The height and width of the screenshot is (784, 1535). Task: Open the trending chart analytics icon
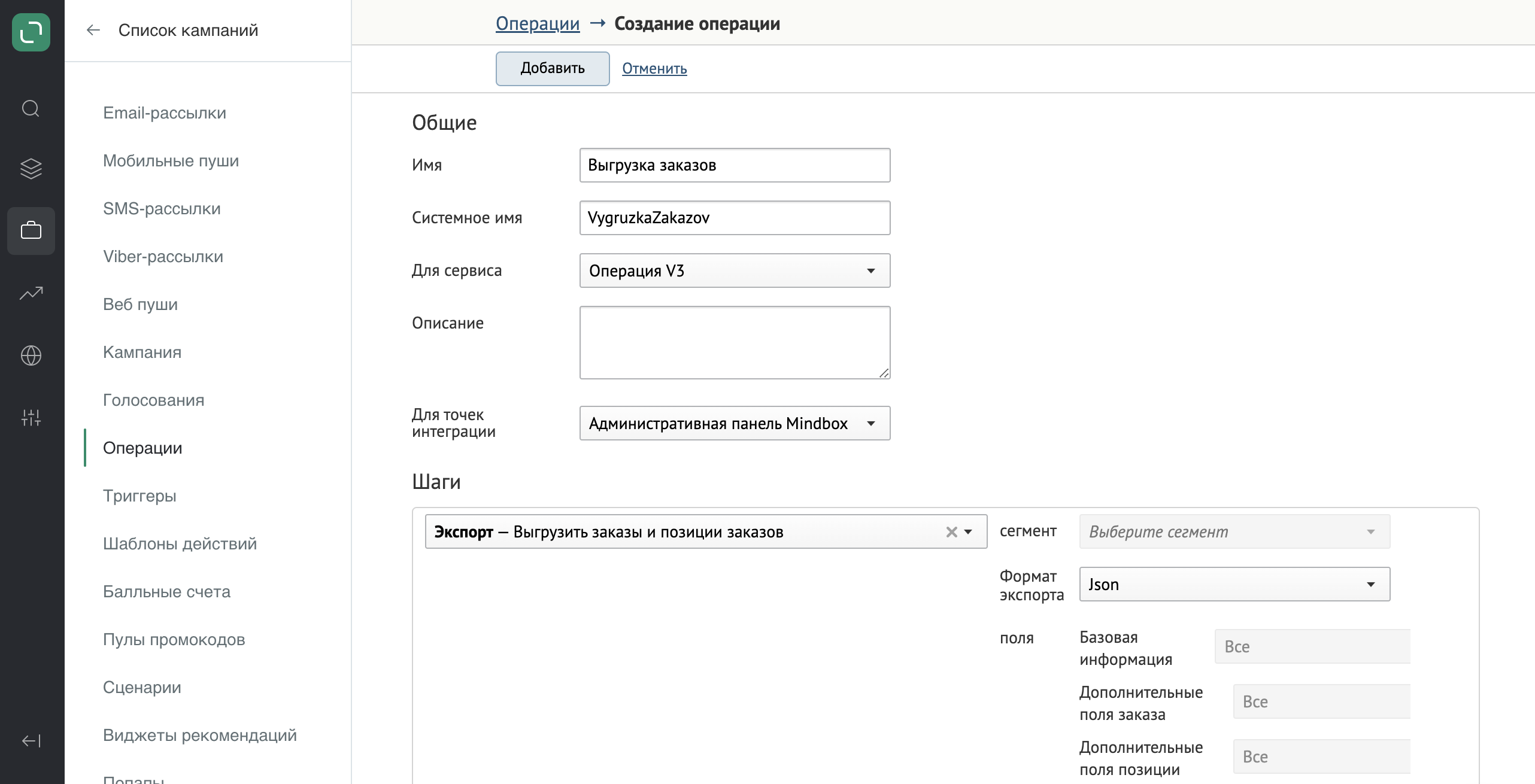click(31, 293)
